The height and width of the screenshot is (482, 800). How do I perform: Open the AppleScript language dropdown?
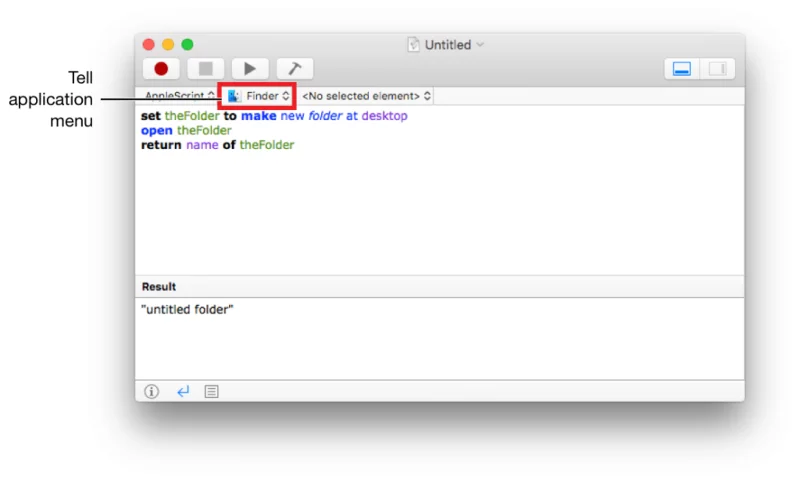179,96
